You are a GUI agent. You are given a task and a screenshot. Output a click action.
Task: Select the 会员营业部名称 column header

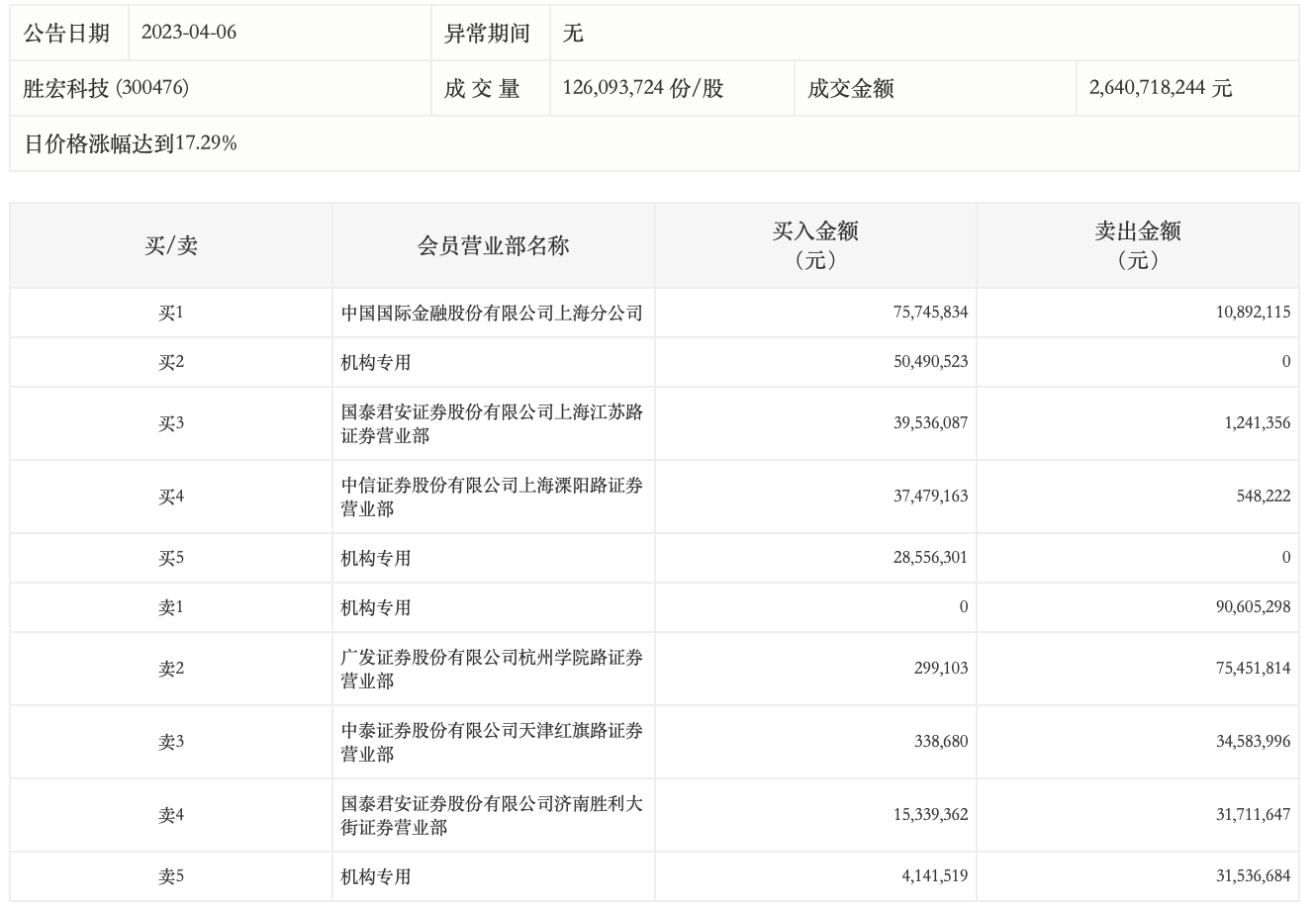pyautogui.click(x=493, y=245)
